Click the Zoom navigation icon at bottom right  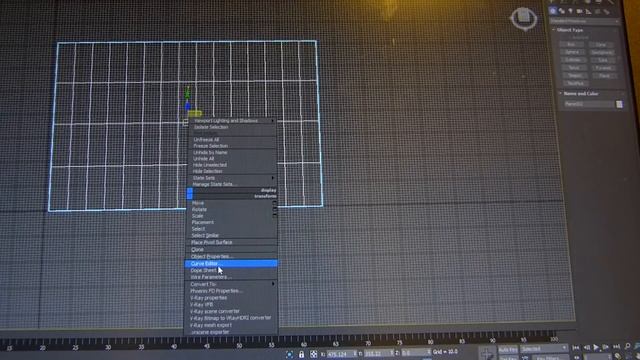point(628,347)
